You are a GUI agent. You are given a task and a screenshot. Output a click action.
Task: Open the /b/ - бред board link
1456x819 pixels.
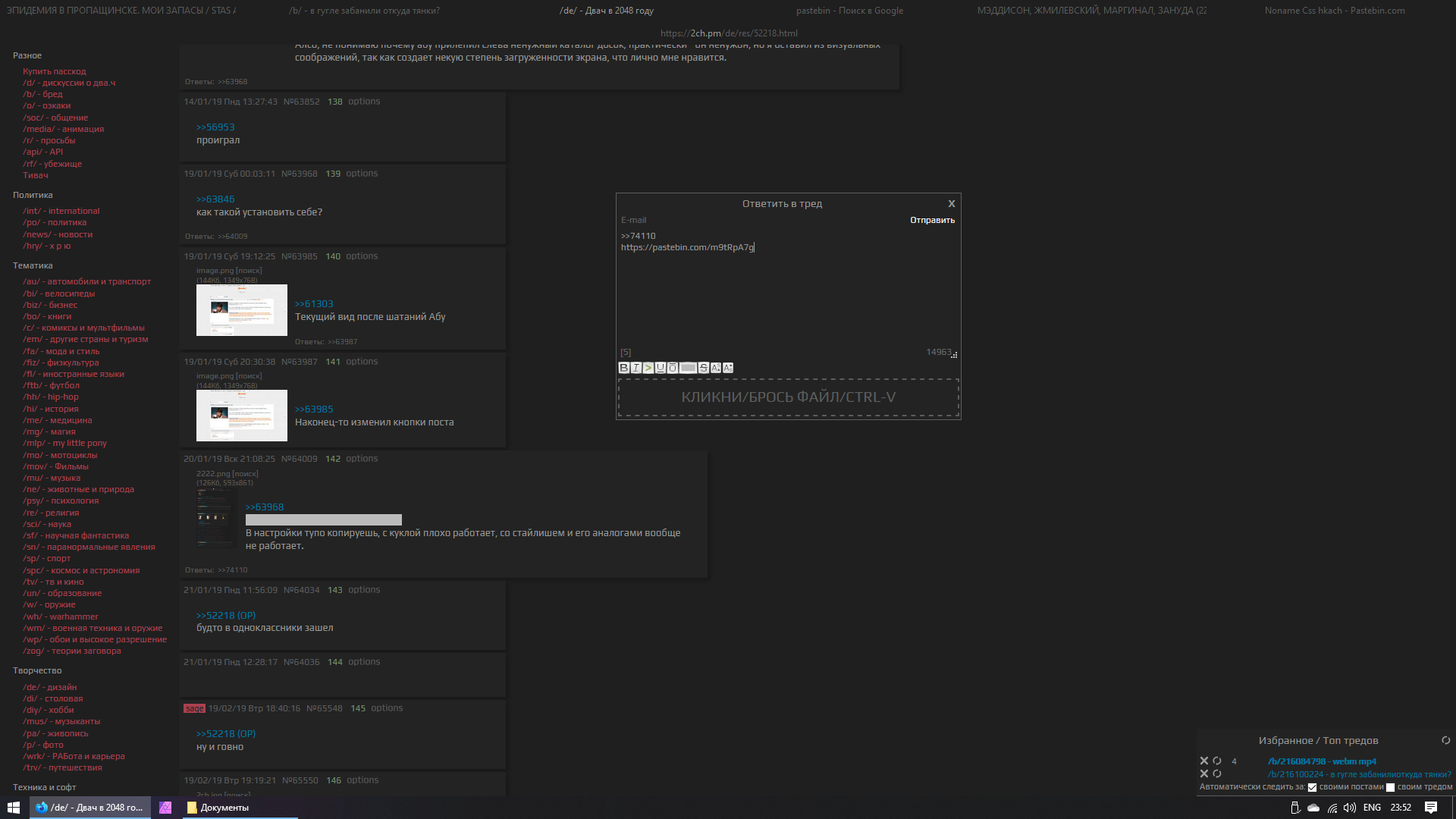click(42, 94)
